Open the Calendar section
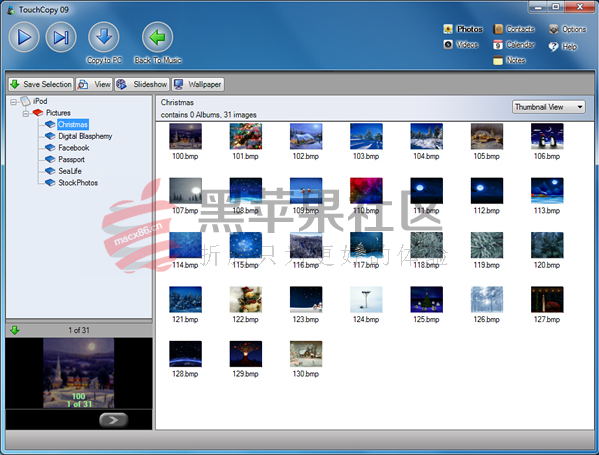599x455 pixels. [x=514, y=45]
